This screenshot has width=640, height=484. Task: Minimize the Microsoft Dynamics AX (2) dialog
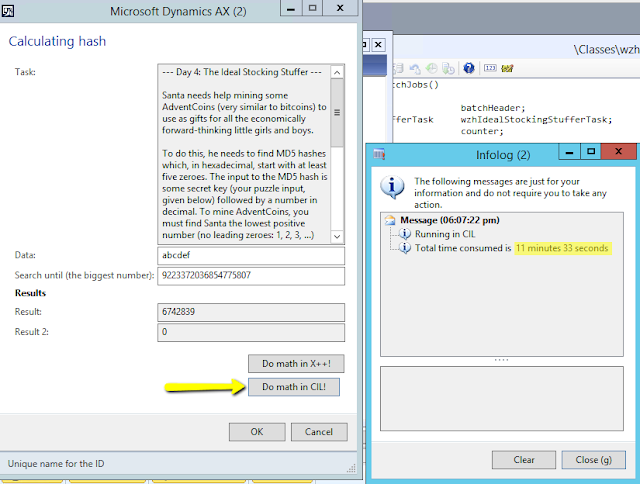click(291, 8)
